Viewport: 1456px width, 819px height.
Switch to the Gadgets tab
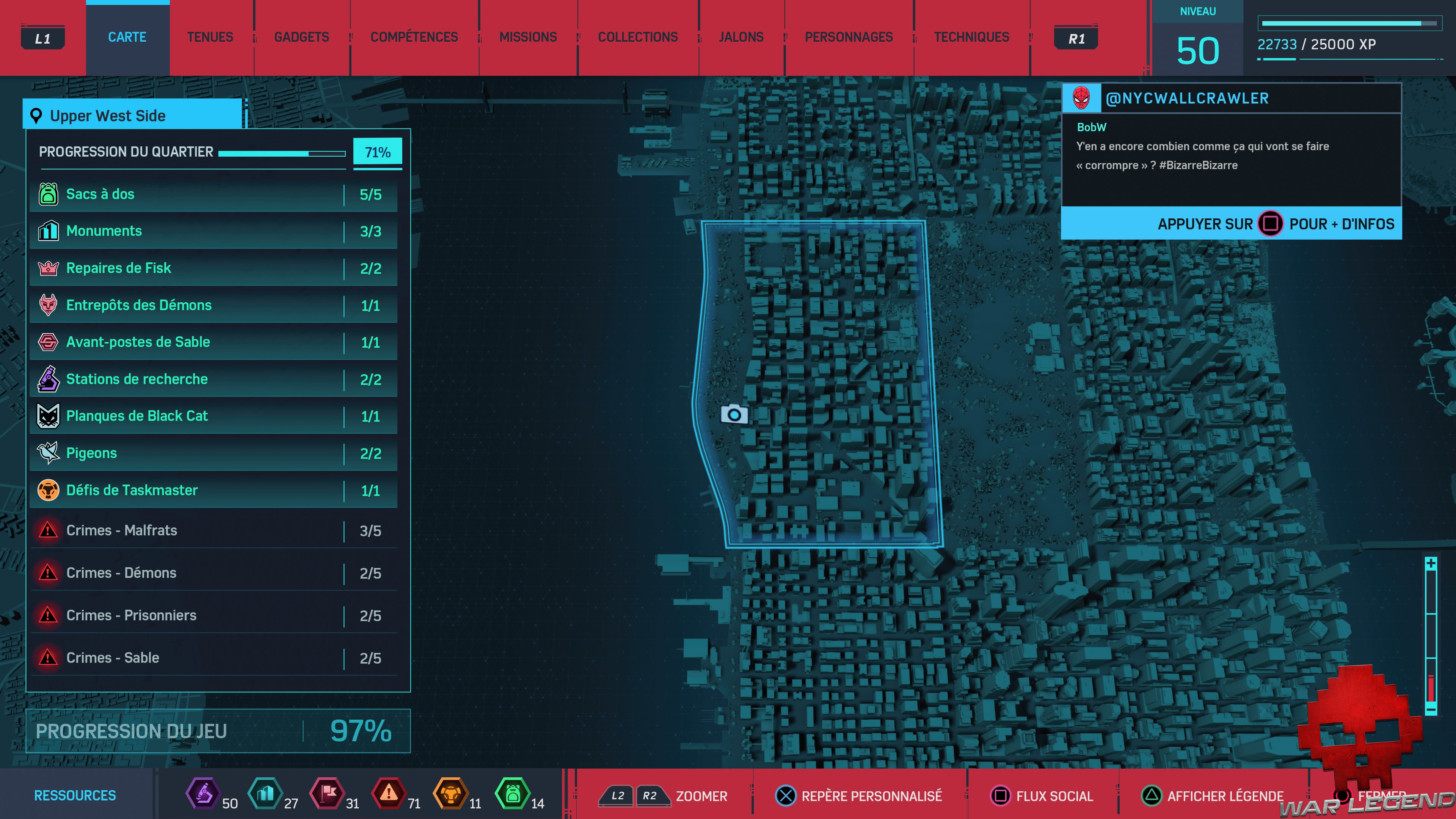301,37
